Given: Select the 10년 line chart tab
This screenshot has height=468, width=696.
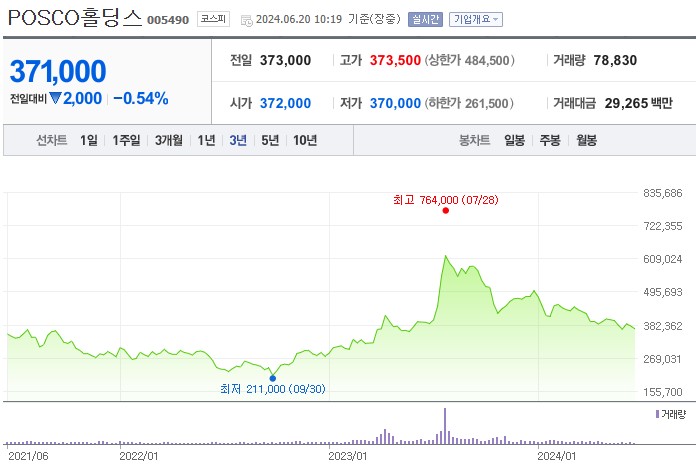Looking at the screenshot, I should click(305, 140).
